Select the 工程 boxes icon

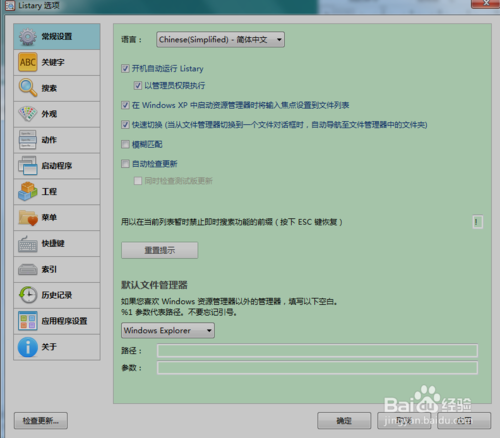coord(28,192)
